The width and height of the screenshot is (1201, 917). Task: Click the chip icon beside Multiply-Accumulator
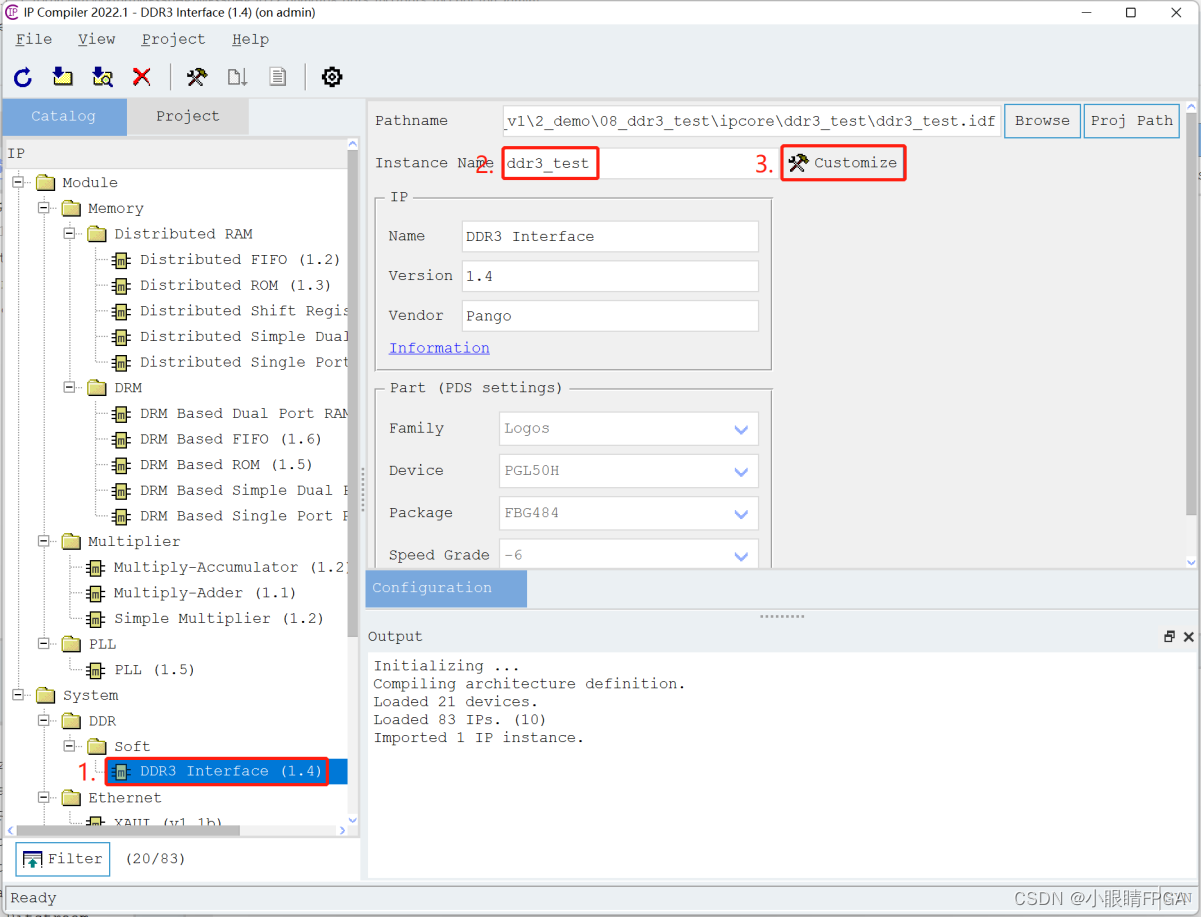tap(96, 568)
